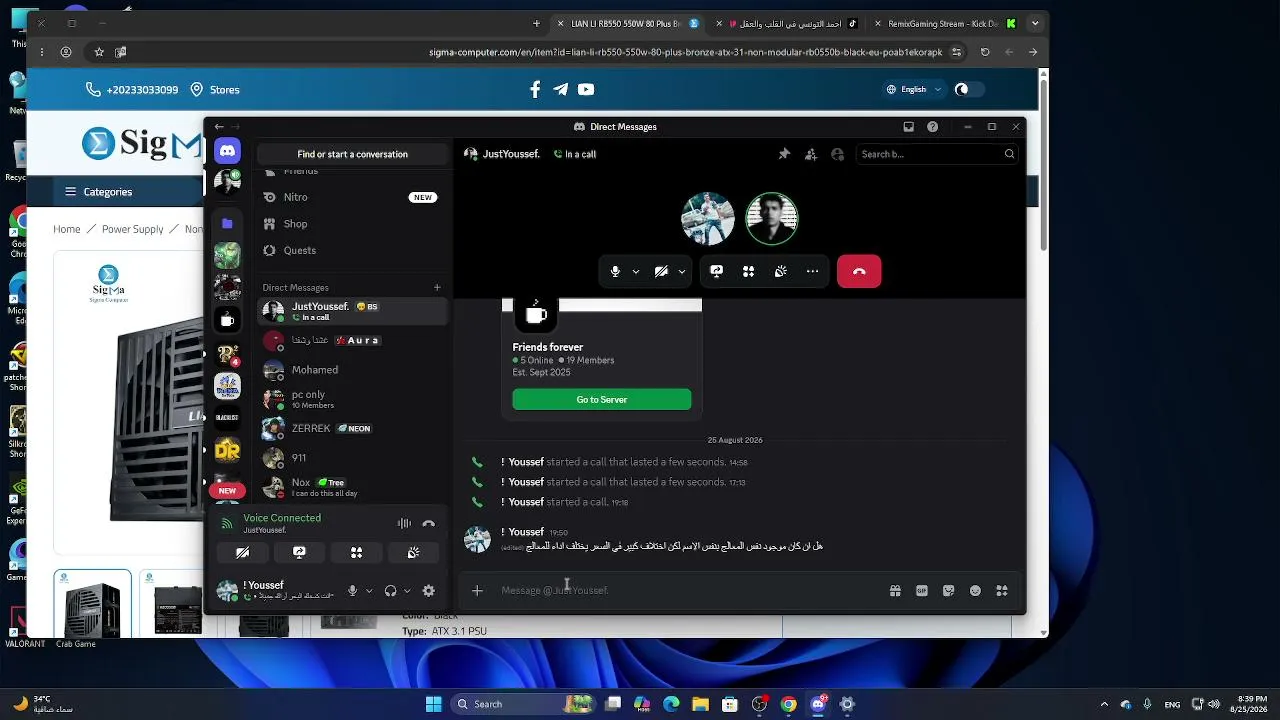This screenshot has height=720, width=1280.
Task: Open Find or start a conversation
Action: (x=352, y=154)
